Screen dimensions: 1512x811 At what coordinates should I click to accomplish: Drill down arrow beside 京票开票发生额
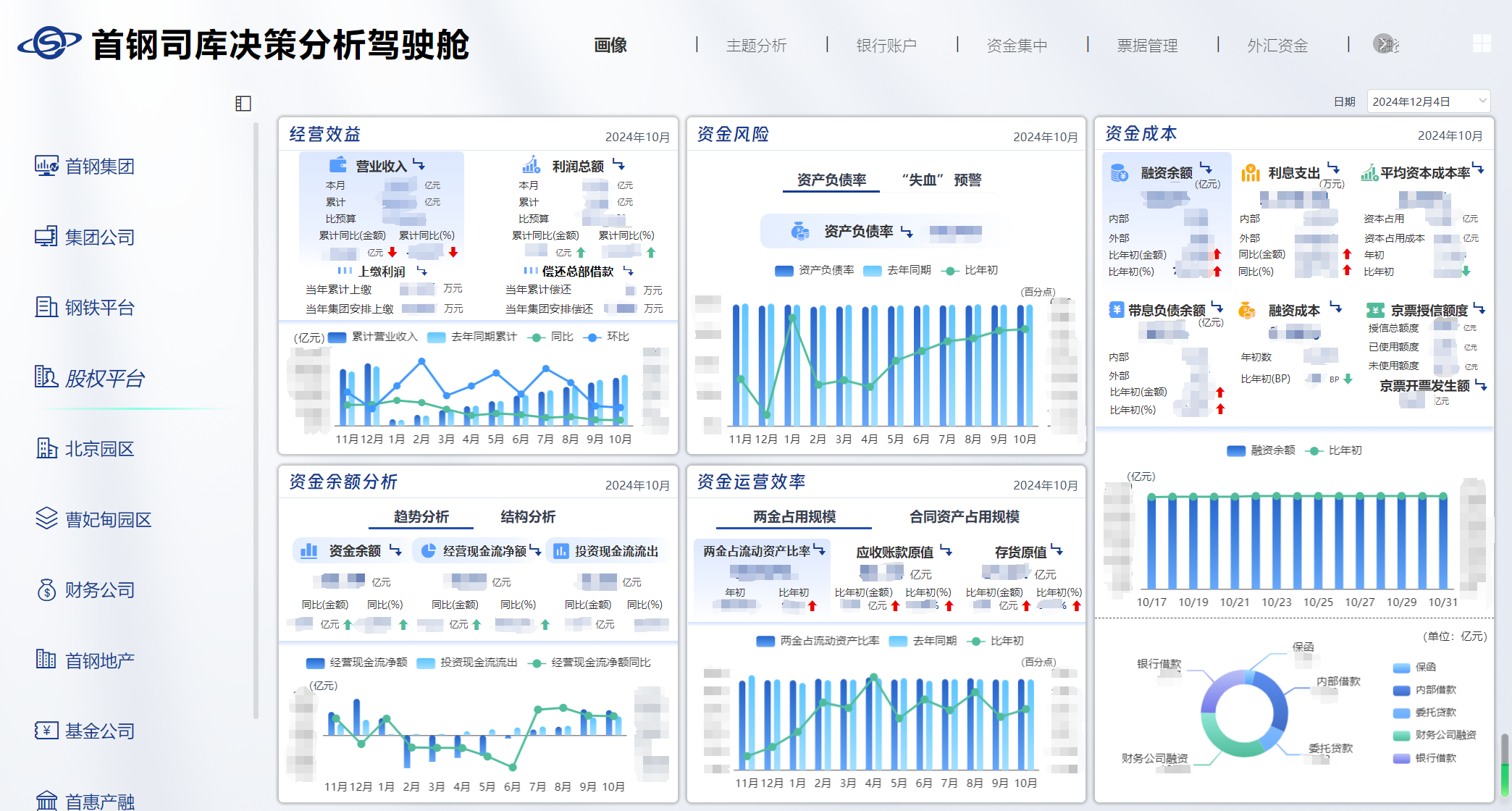(1481, 385)
